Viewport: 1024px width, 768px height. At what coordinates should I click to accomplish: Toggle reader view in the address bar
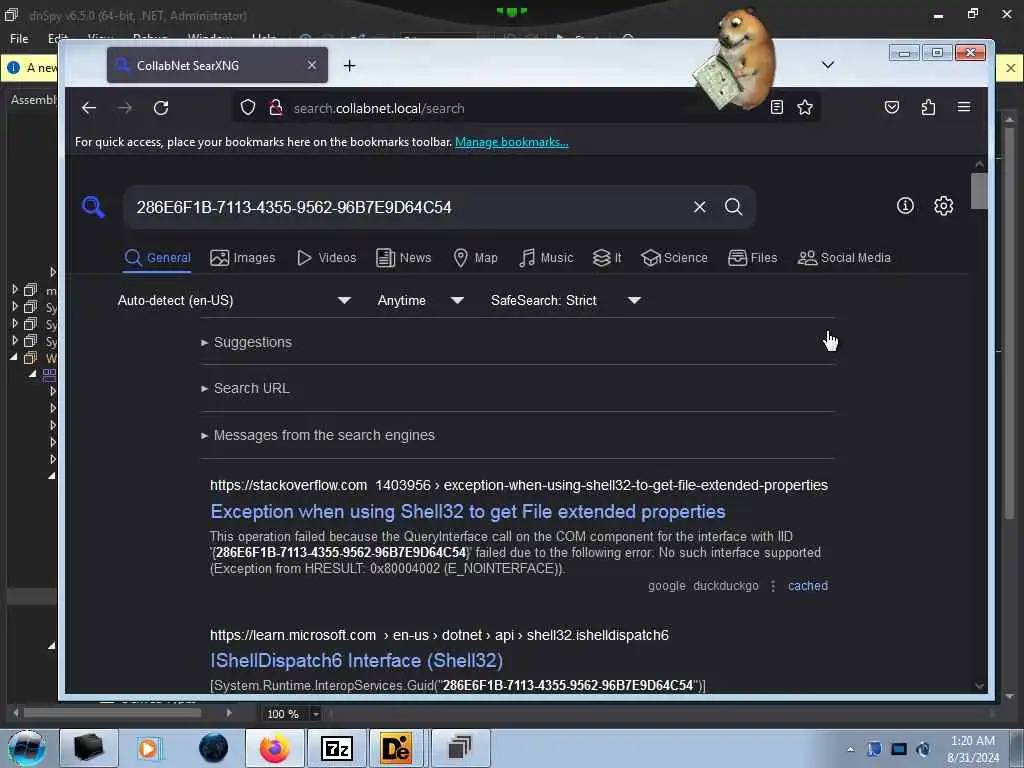click(x=776, y=107)
